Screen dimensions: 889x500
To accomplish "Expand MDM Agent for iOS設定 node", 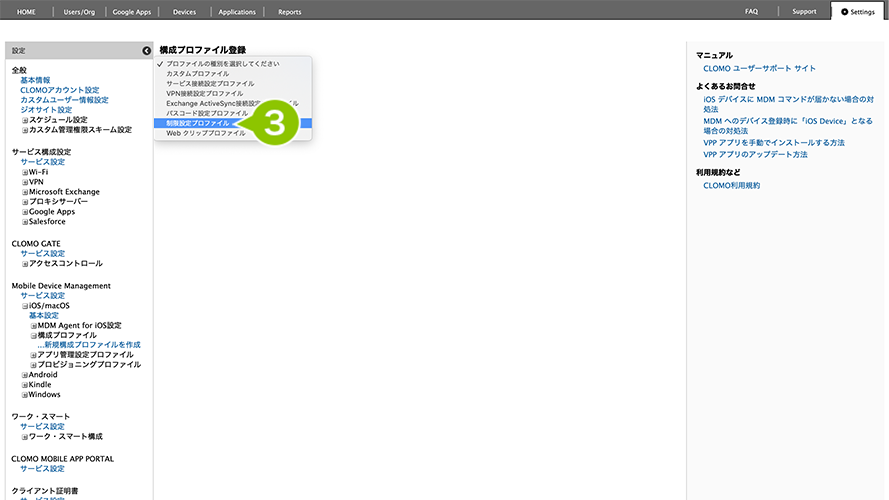I will 33,326.
